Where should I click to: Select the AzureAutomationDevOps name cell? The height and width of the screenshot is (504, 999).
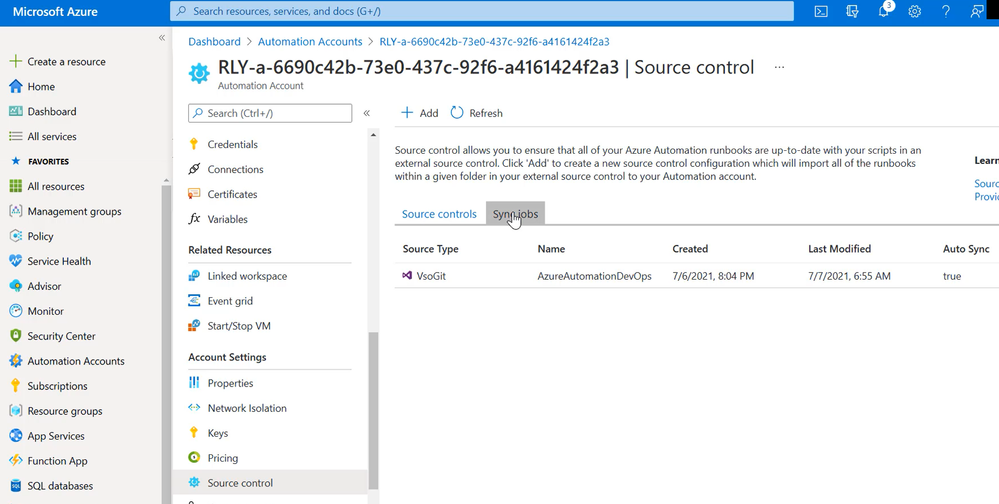(x=594, y=276)
